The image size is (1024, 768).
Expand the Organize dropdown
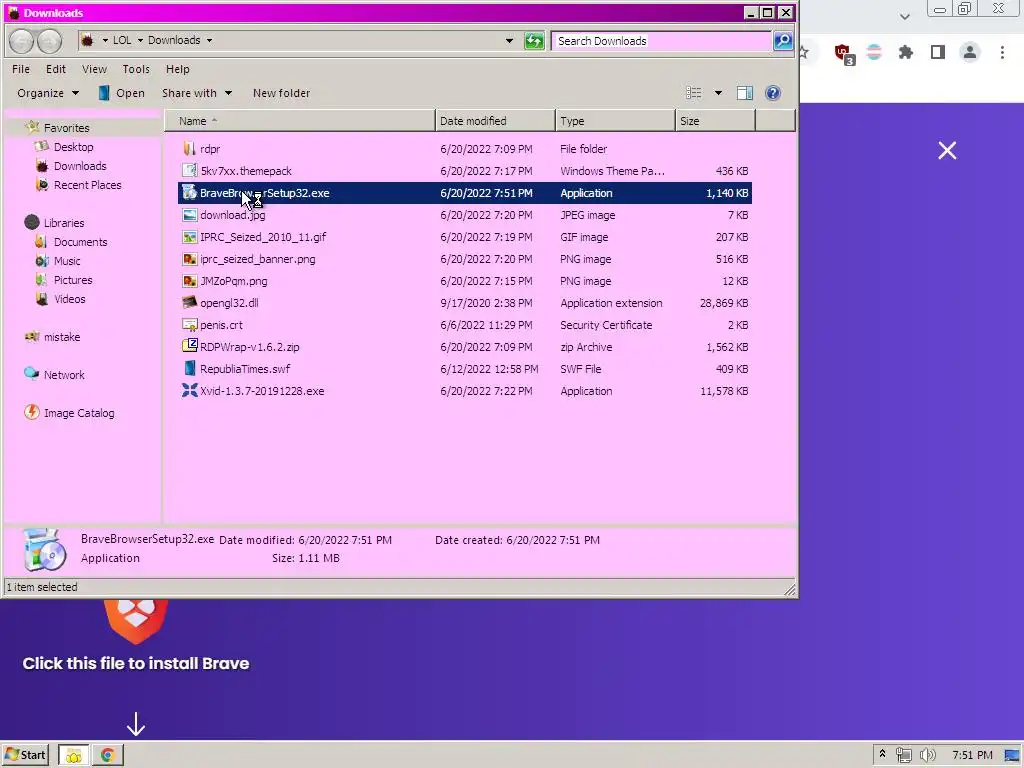point(48,93)
